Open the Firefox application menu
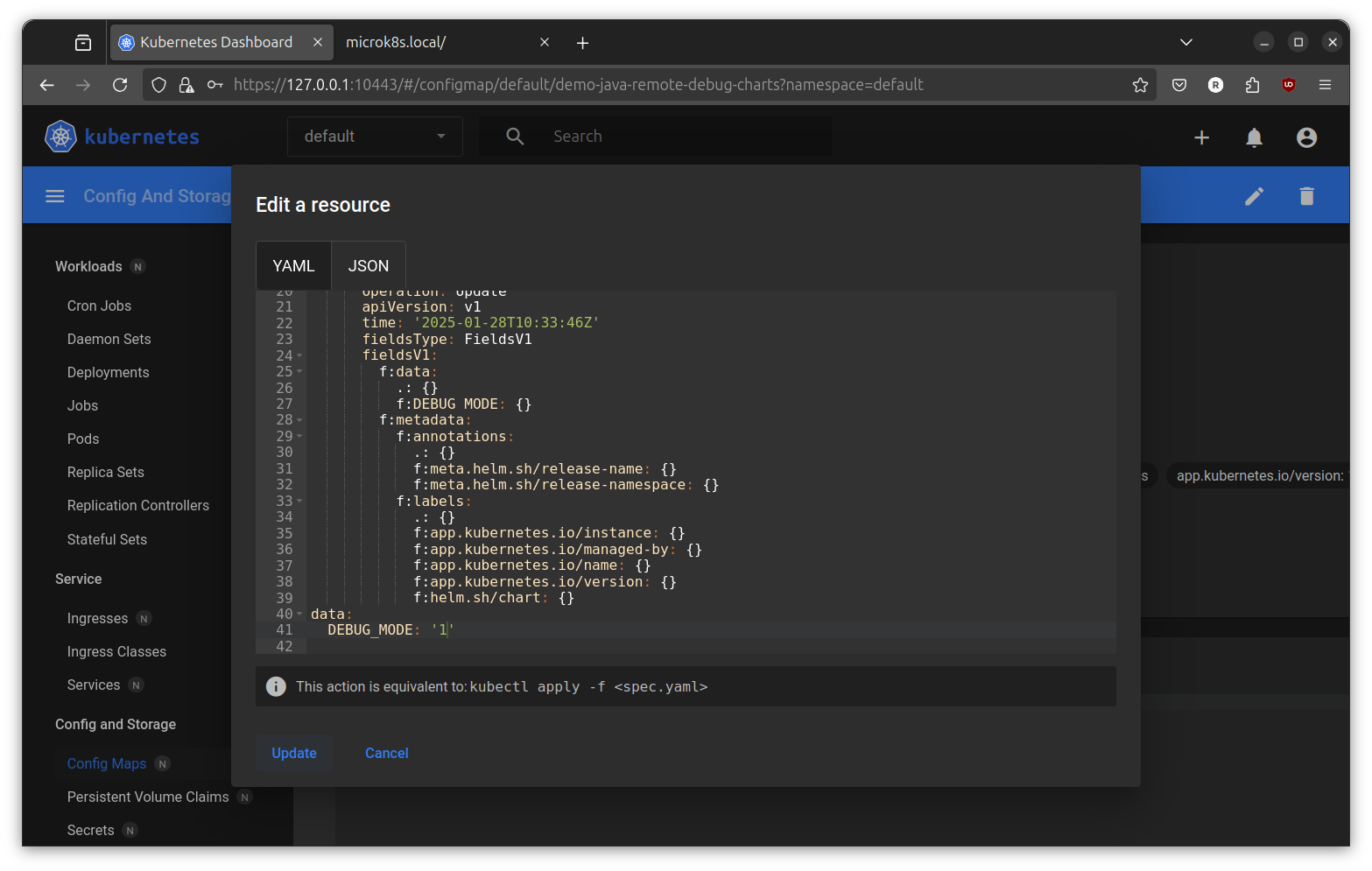The width and height of the screenshot is (1372, 871). click(x=1325, y=85)
